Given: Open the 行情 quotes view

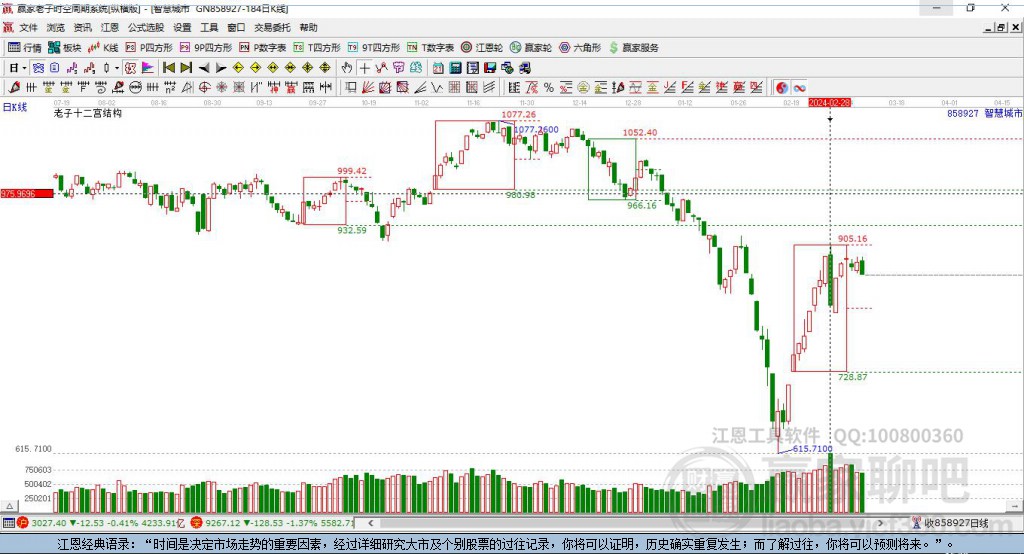Looking at the screenshot, I should tap(24, 48).
